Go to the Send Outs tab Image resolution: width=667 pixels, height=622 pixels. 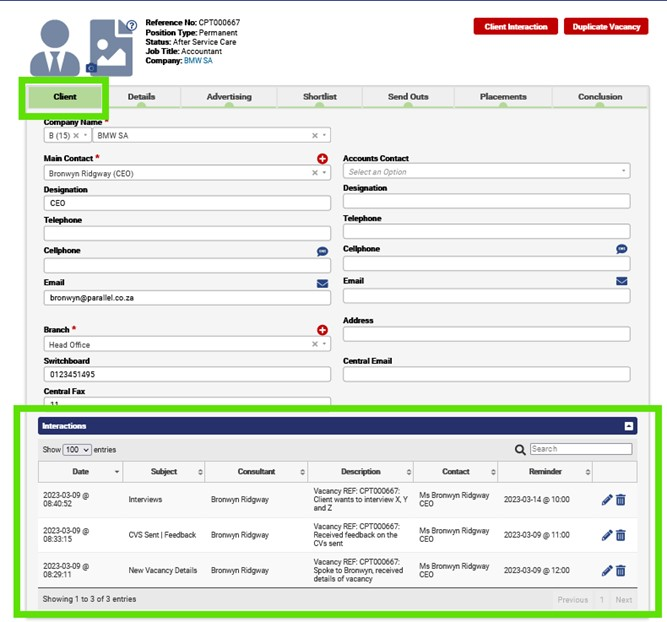click(408, 97)
